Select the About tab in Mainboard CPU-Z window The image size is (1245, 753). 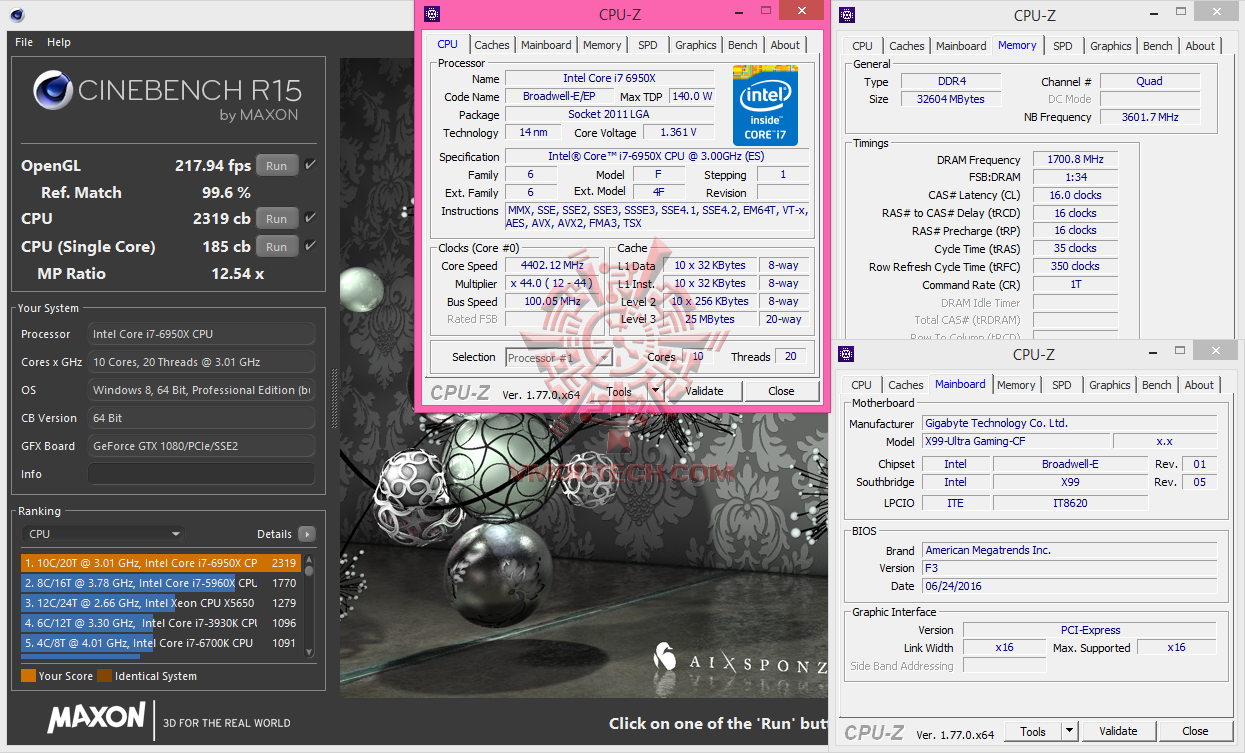tap(1199, 385)
